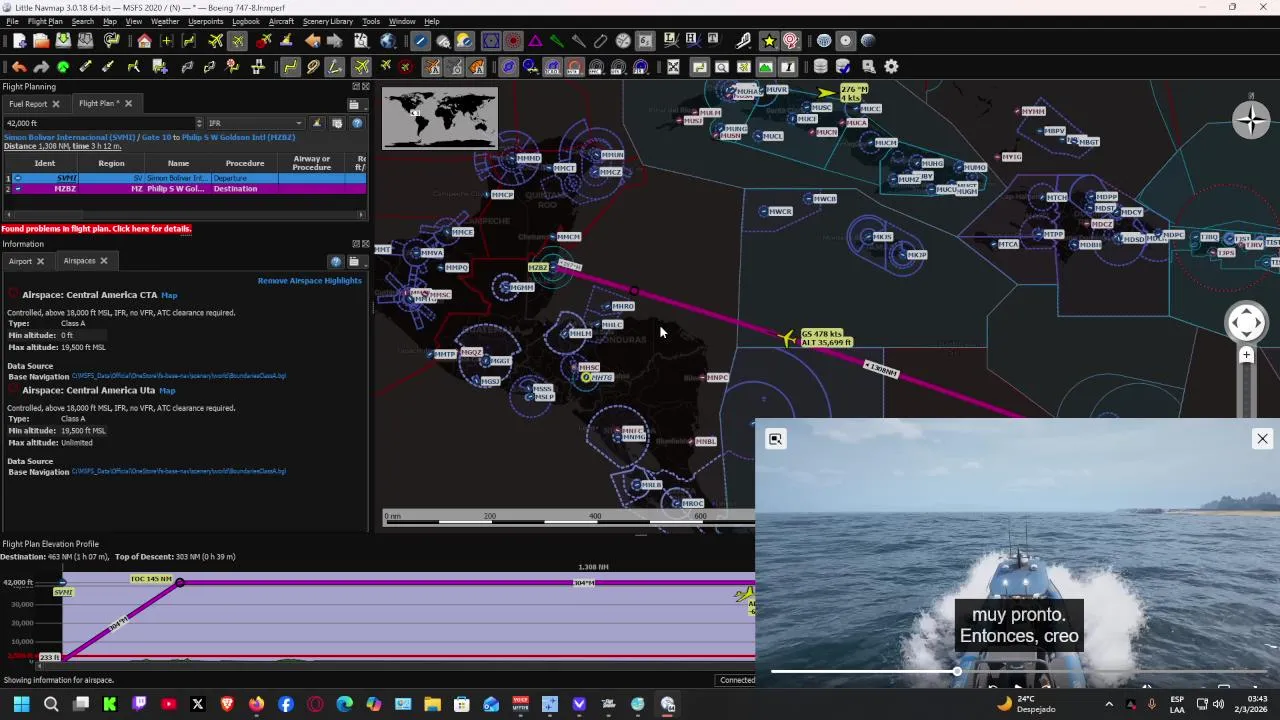Toggle the red circular airspace display button

[x=513, y=41]
